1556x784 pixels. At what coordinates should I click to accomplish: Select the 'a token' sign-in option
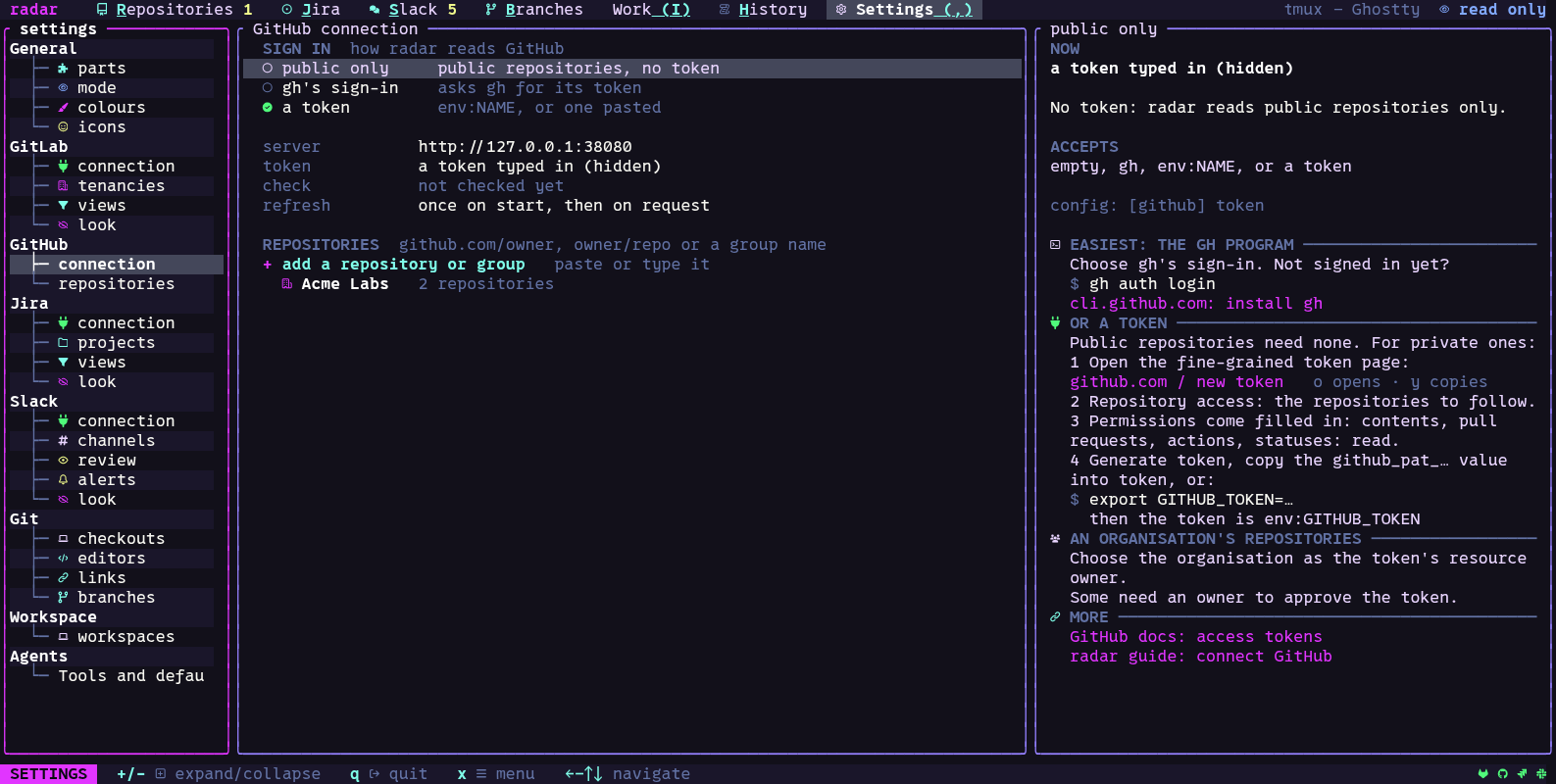(632, 108)
